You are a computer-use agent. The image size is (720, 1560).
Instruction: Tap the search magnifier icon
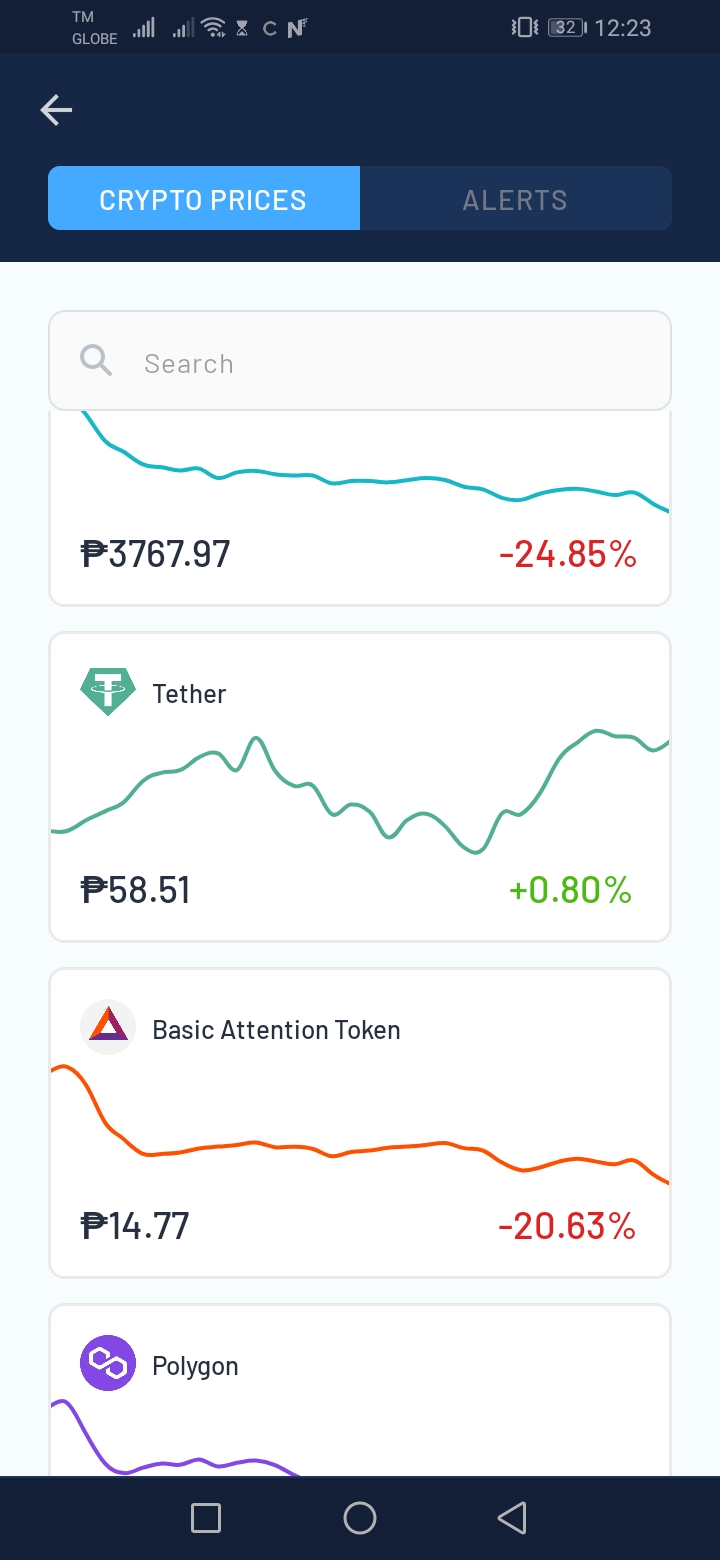[x=96, y=360]
